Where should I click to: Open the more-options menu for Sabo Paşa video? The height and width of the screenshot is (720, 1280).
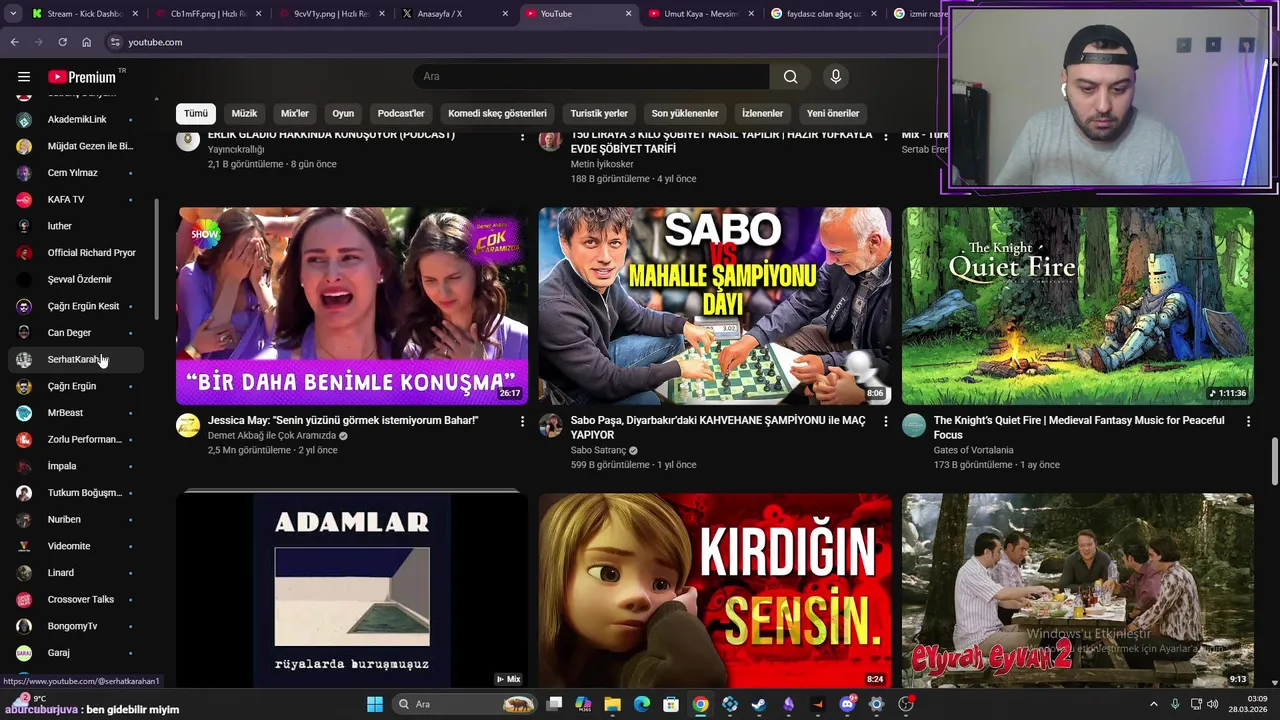pyautogui.click(x=885, y=422)
